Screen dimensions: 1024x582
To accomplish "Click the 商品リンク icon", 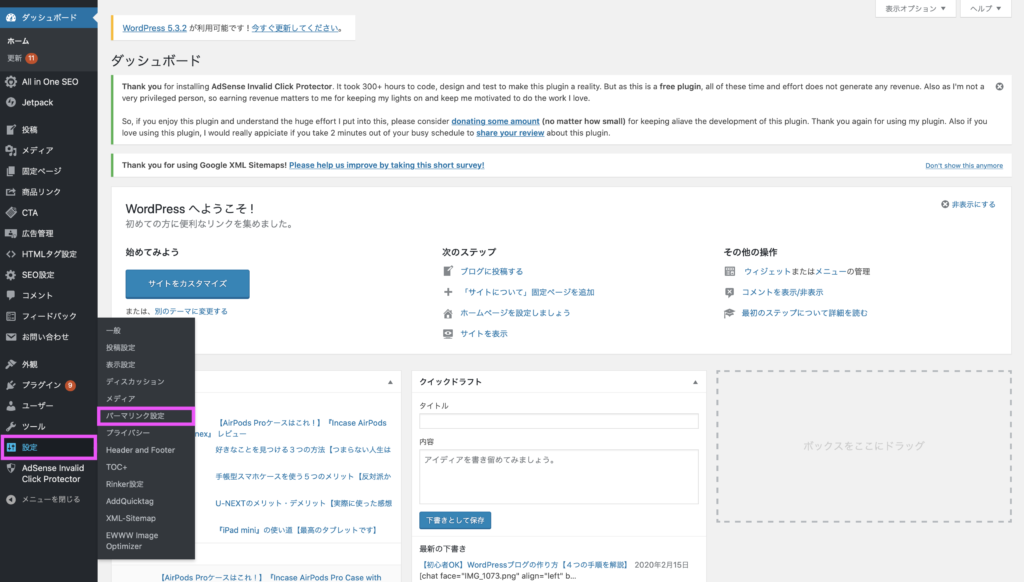I will click(10, 192).
